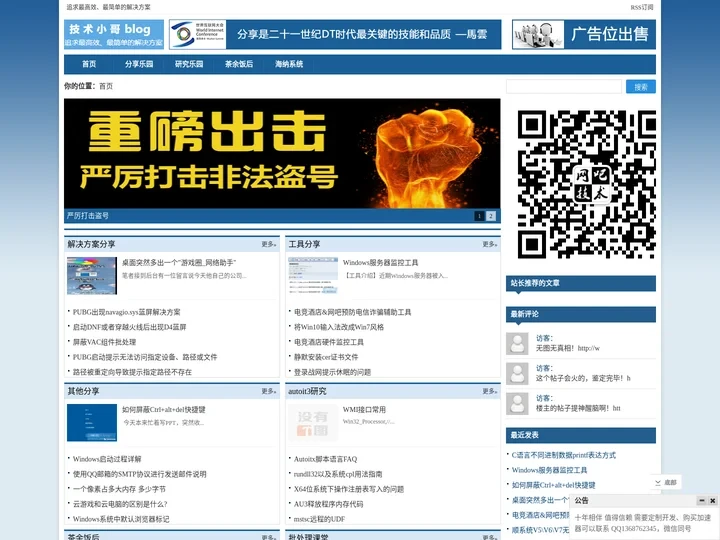The height and width of the screenshot is (540, 720).
Task: Open thumbnail for 如何屏蔽Ctrl+alt+del快捷键 article
Action: tap(92, 423)
